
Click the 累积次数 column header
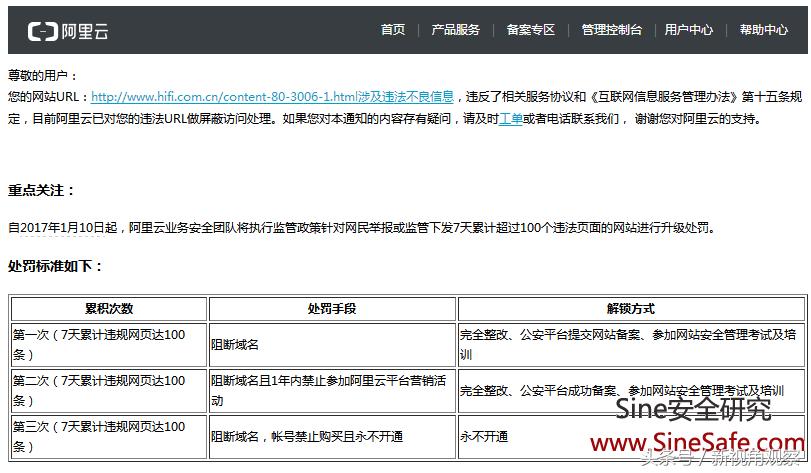pyautogui.click(x=109, y=309)
